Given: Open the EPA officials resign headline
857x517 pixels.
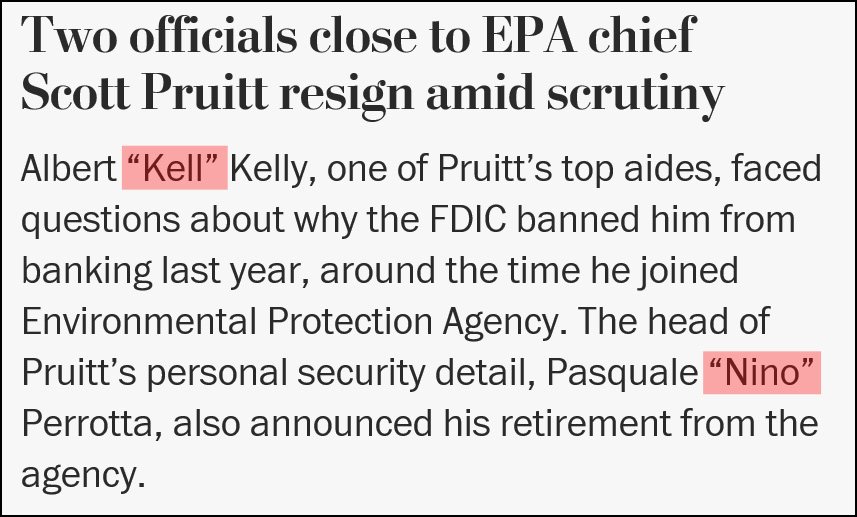Looking at the screenshot, I should tap(372, 64).
